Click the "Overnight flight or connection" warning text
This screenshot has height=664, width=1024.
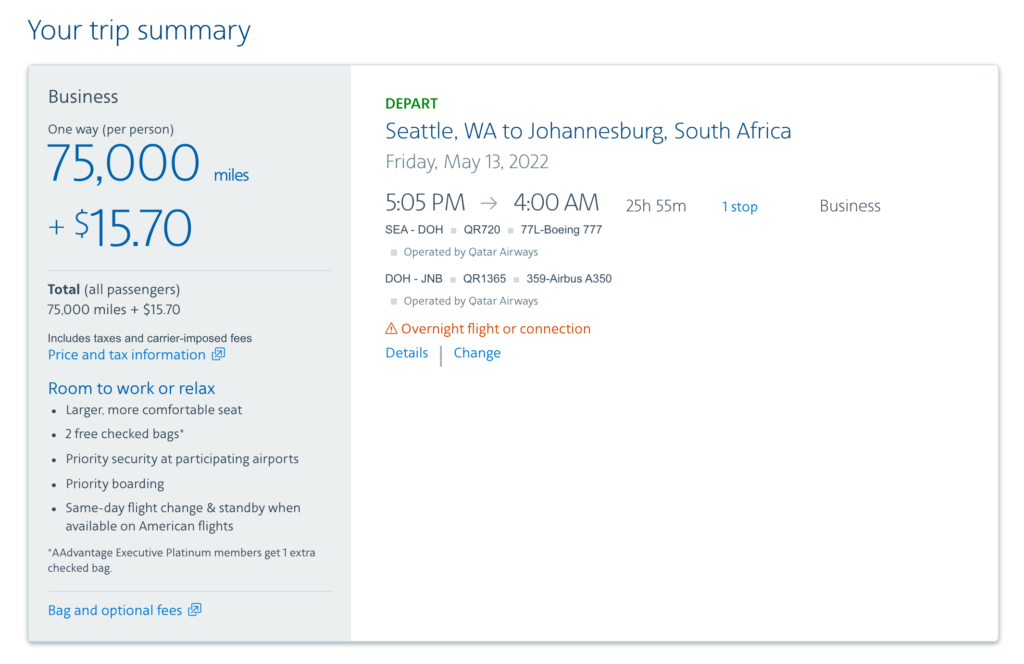point(497,328)
